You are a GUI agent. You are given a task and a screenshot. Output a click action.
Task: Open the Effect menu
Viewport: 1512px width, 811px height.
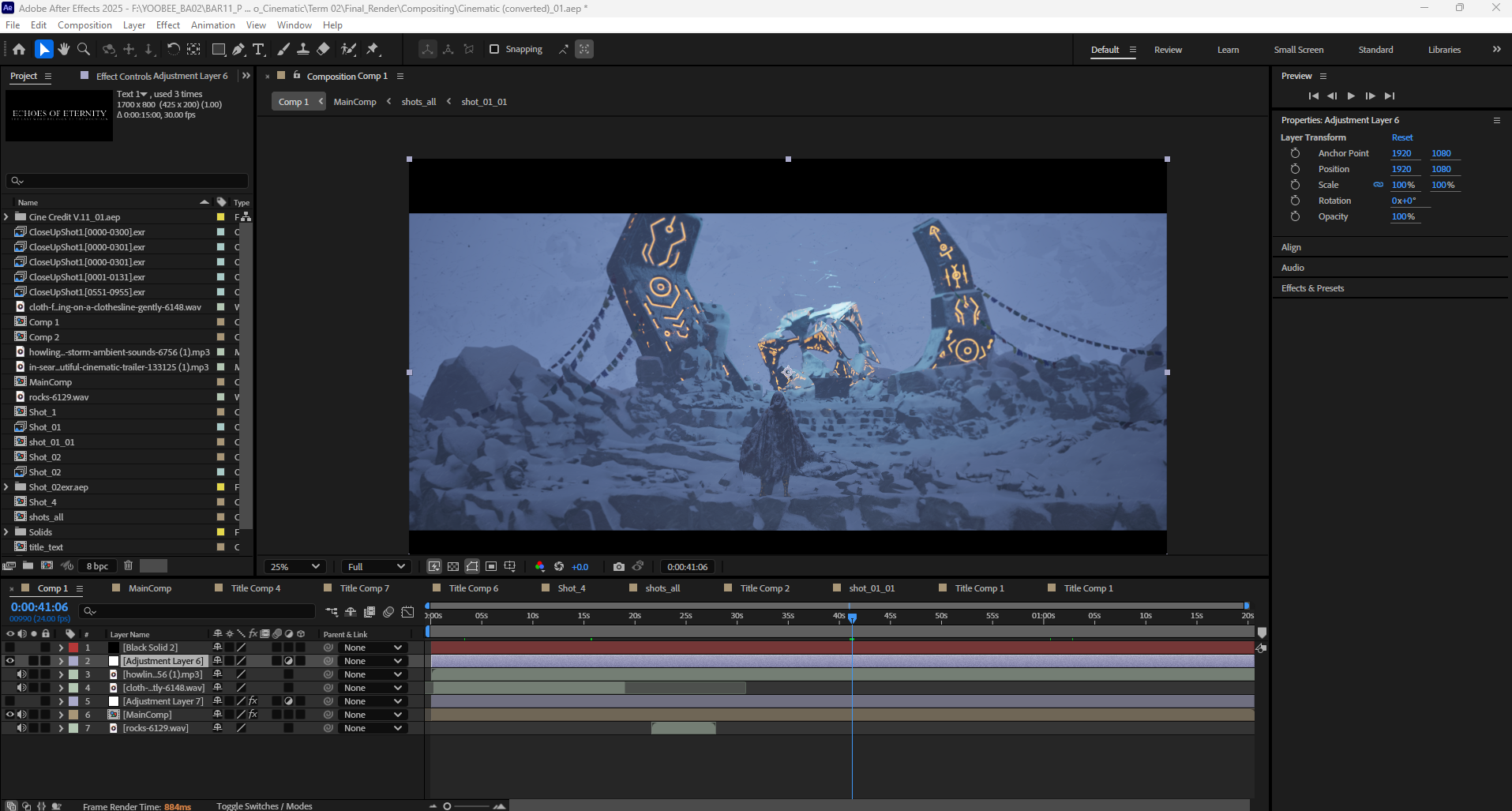[167, 25]
